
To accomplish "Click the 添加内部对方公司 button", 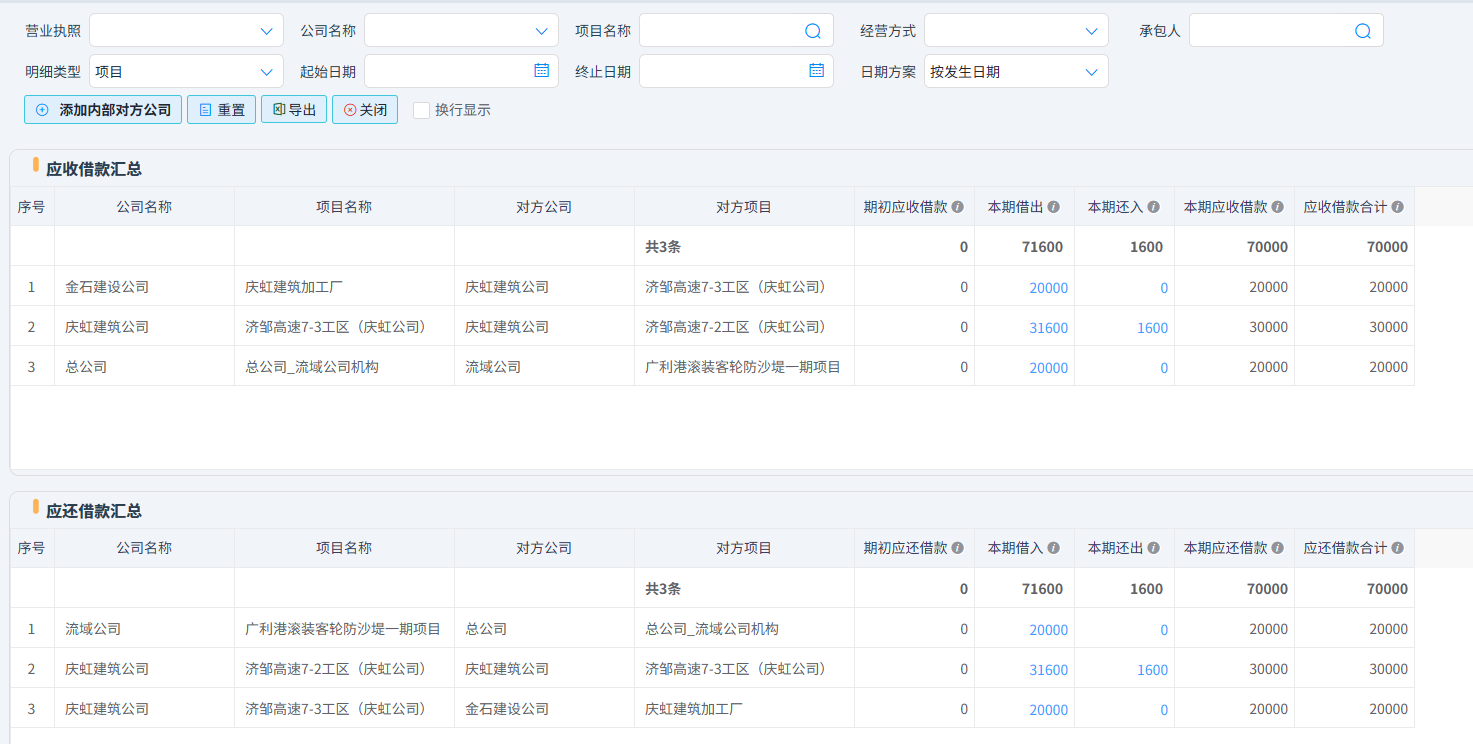I will click(x=103, y=110).
